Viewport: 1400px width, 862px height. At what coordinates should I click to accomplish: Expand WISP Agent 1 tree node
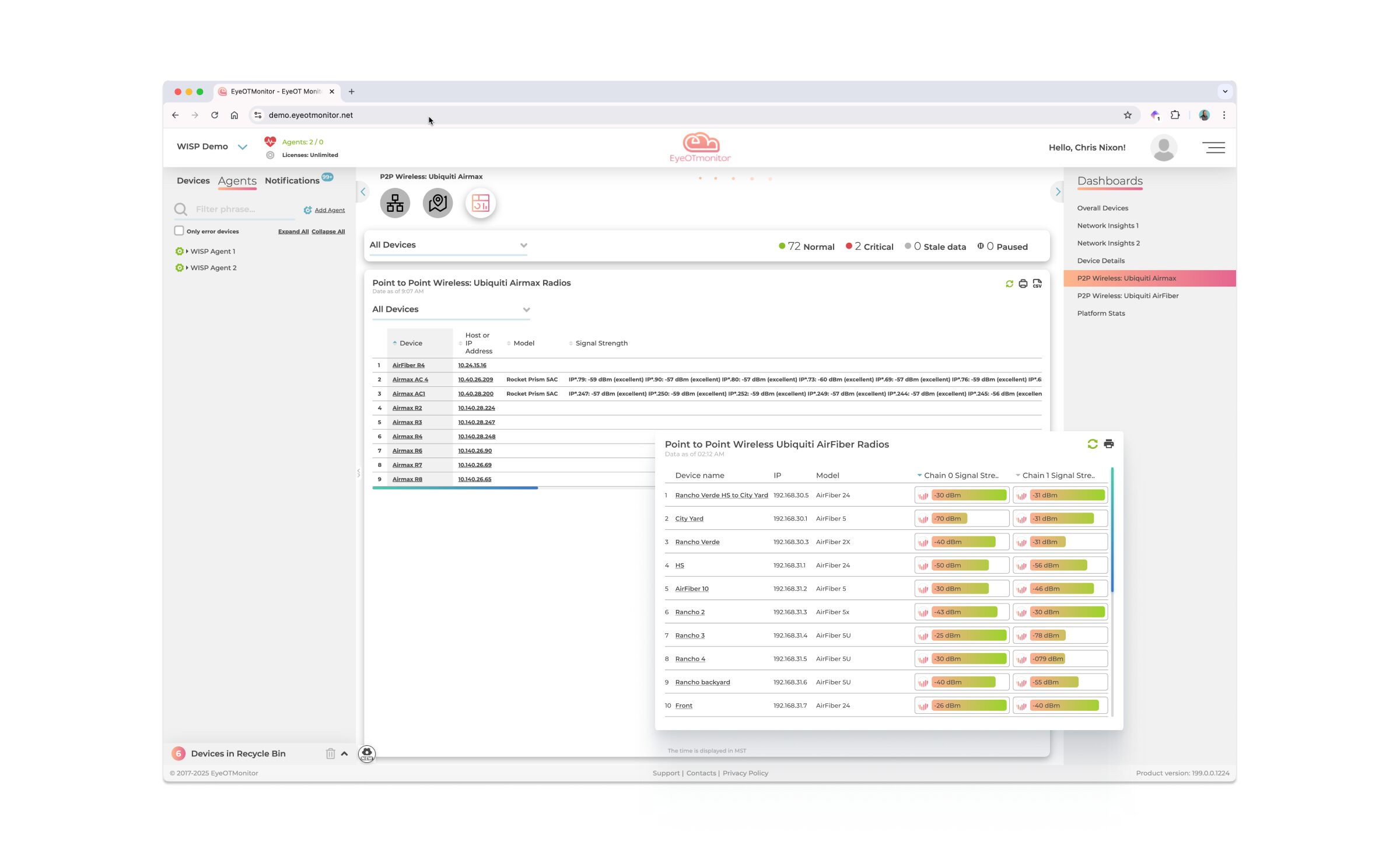pyautogui.click(x=187, y=252)
